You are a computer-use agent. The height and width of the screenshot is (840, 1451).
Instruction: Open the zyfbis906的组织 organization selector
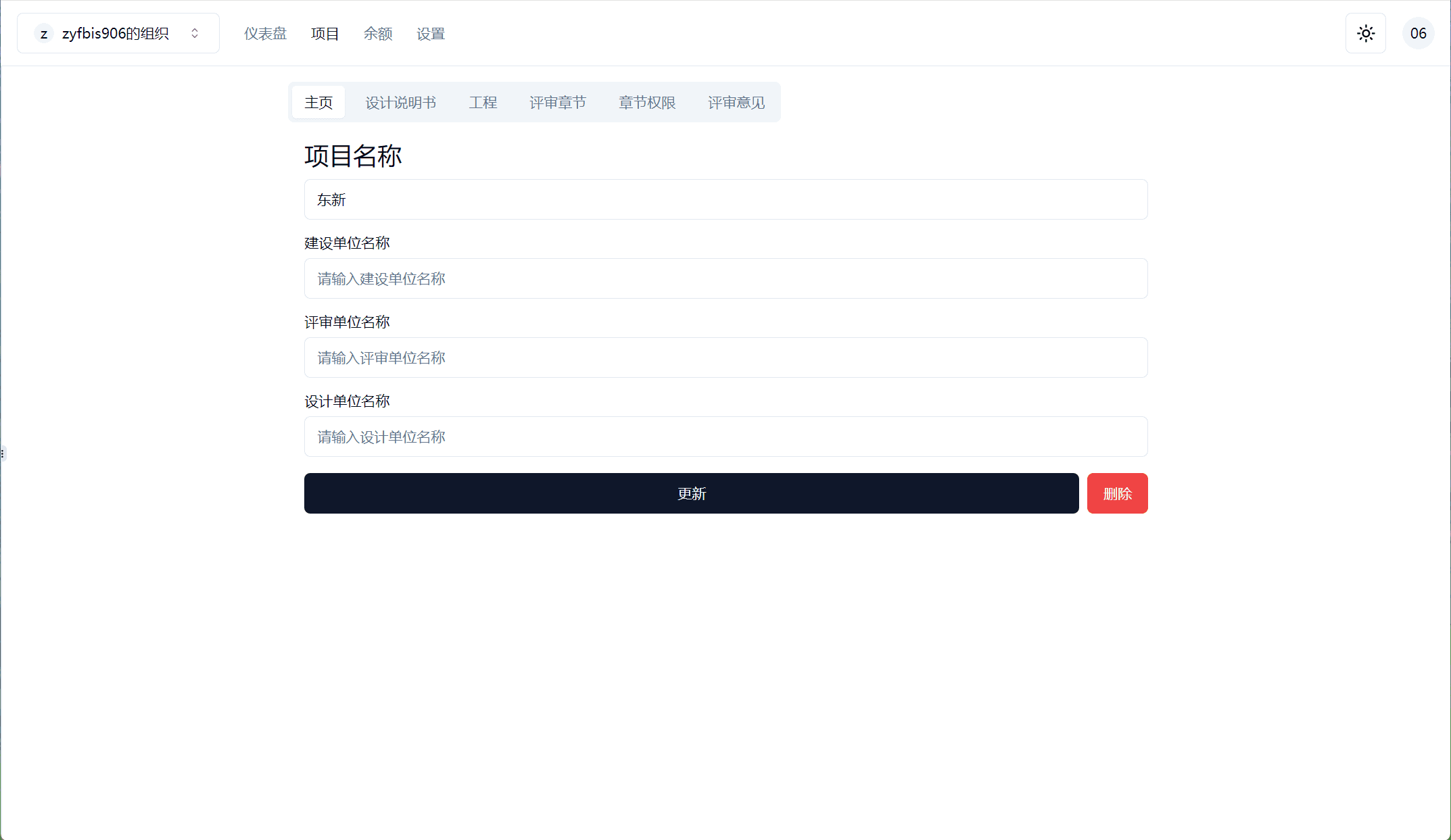pyautogui.click(x=118, y=33)
